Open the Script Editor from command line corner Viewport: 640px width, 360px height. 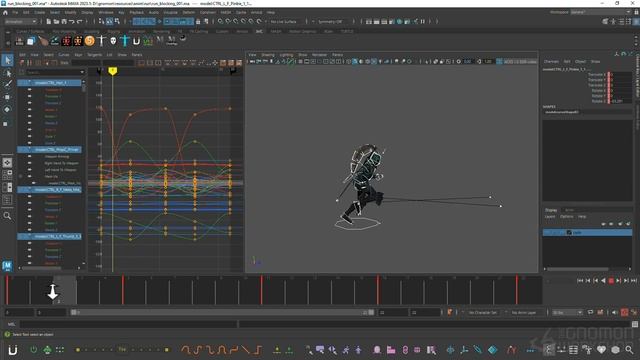(635, 324)
